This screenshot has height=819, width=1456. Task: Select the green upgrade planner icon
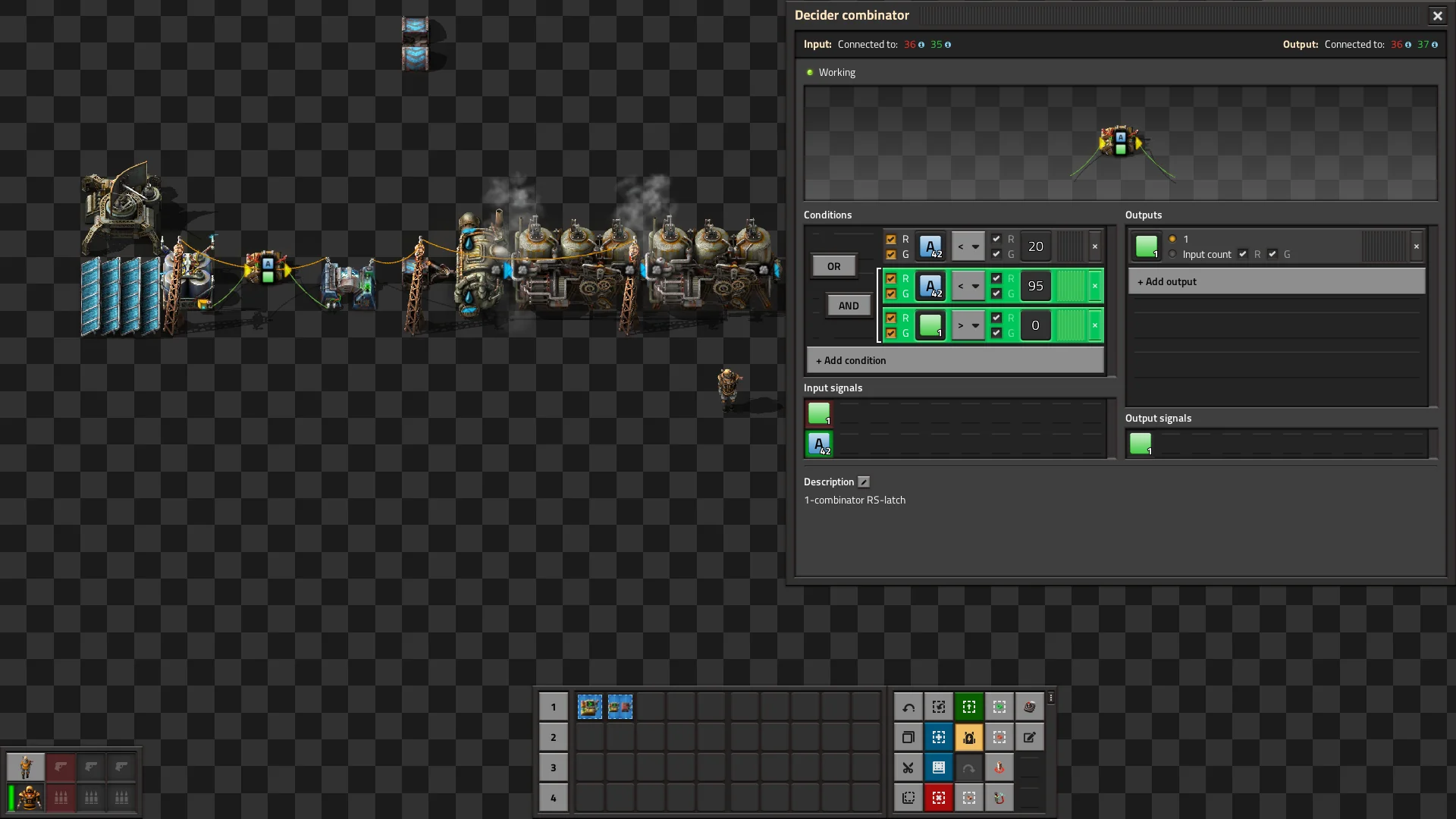pos(968,707)
